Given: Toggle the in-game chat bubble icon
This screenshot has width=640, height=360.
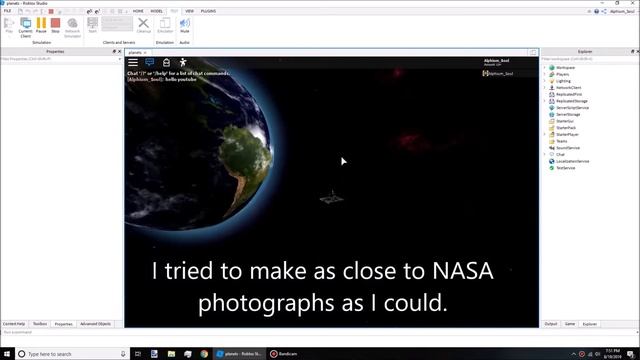Looking at the screenshot, I should coord(150,62).
